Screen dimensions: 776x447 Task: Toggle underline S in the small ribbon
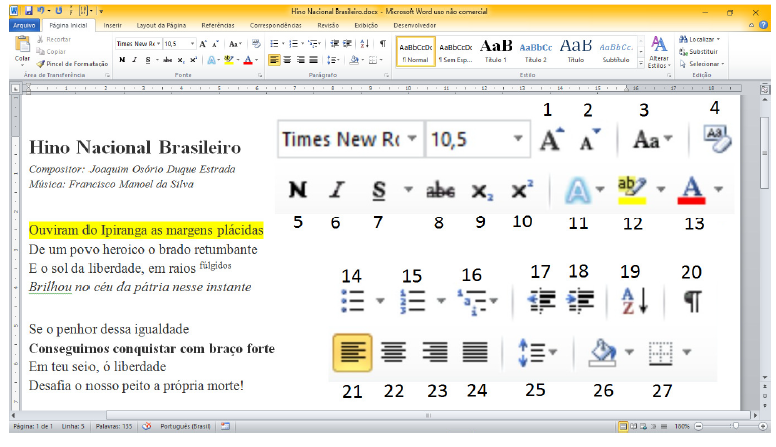click(x=147, y=60)
